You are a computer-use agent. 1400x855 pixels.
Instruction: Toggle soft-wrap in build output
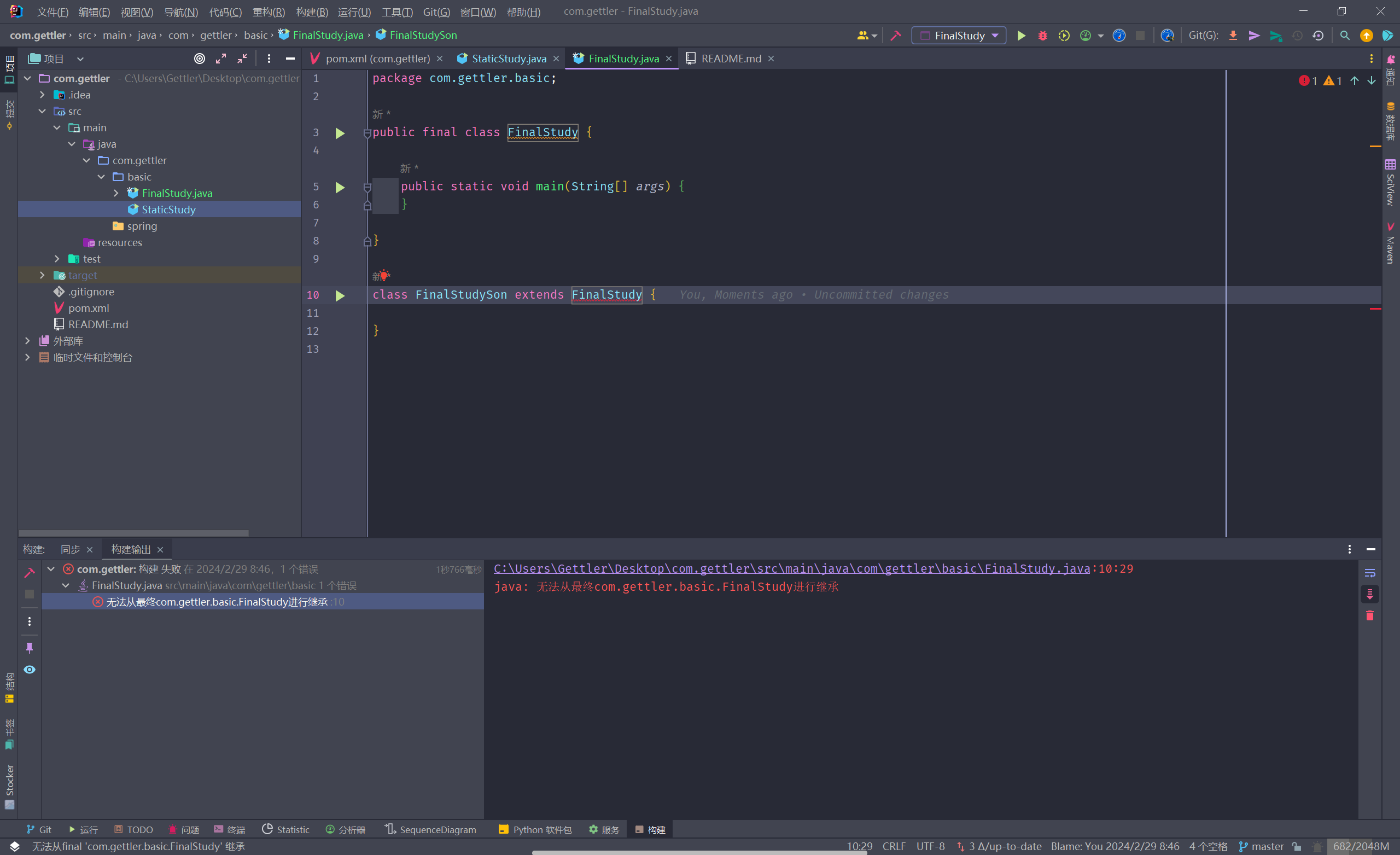(x=1370, y=573)
